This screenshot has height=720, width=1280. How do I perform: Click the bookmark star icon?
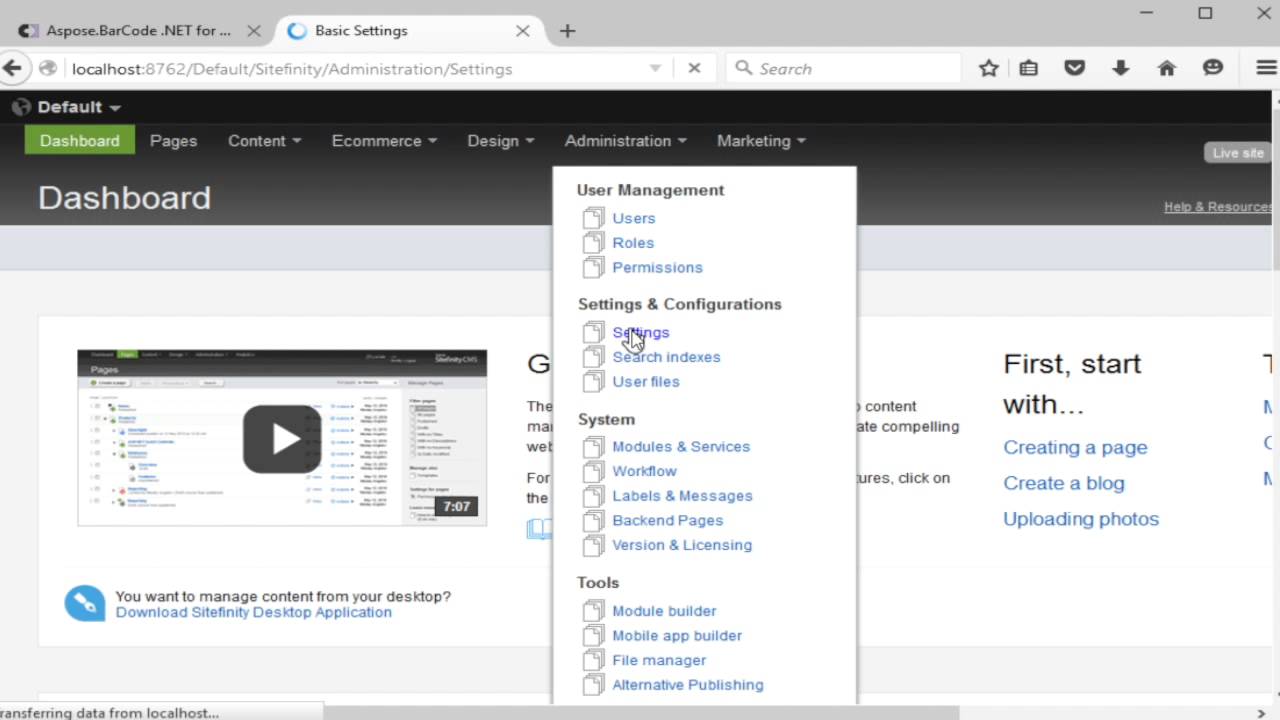click(x=989, y=68)
